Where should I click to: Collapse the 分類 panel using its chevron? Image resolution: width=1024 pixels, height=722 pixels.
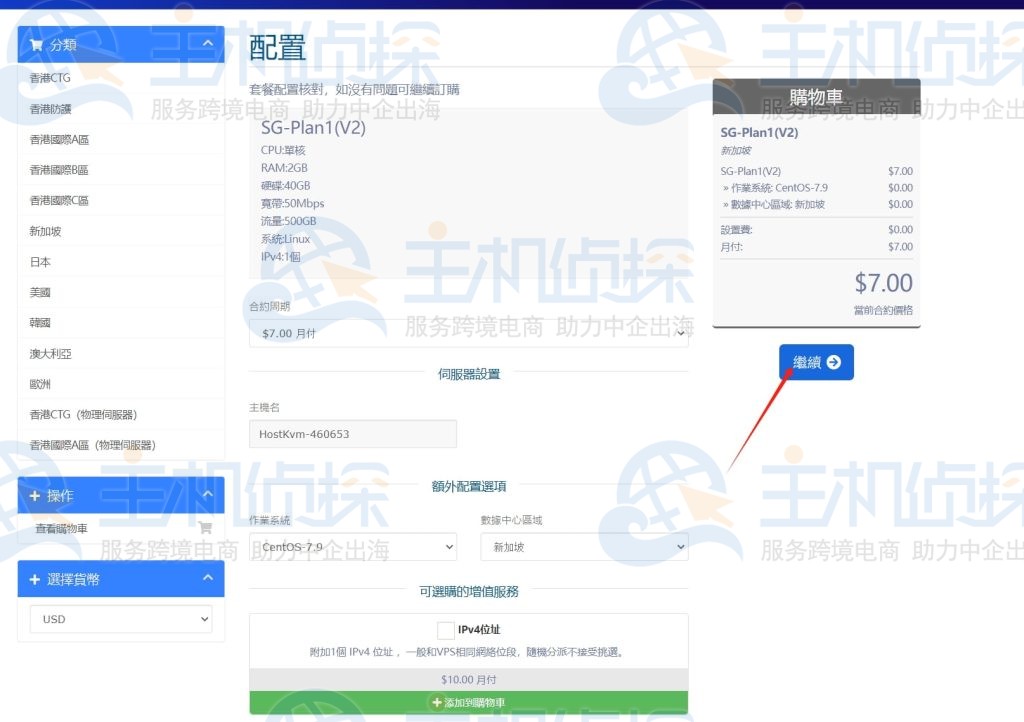click(208, 44)
